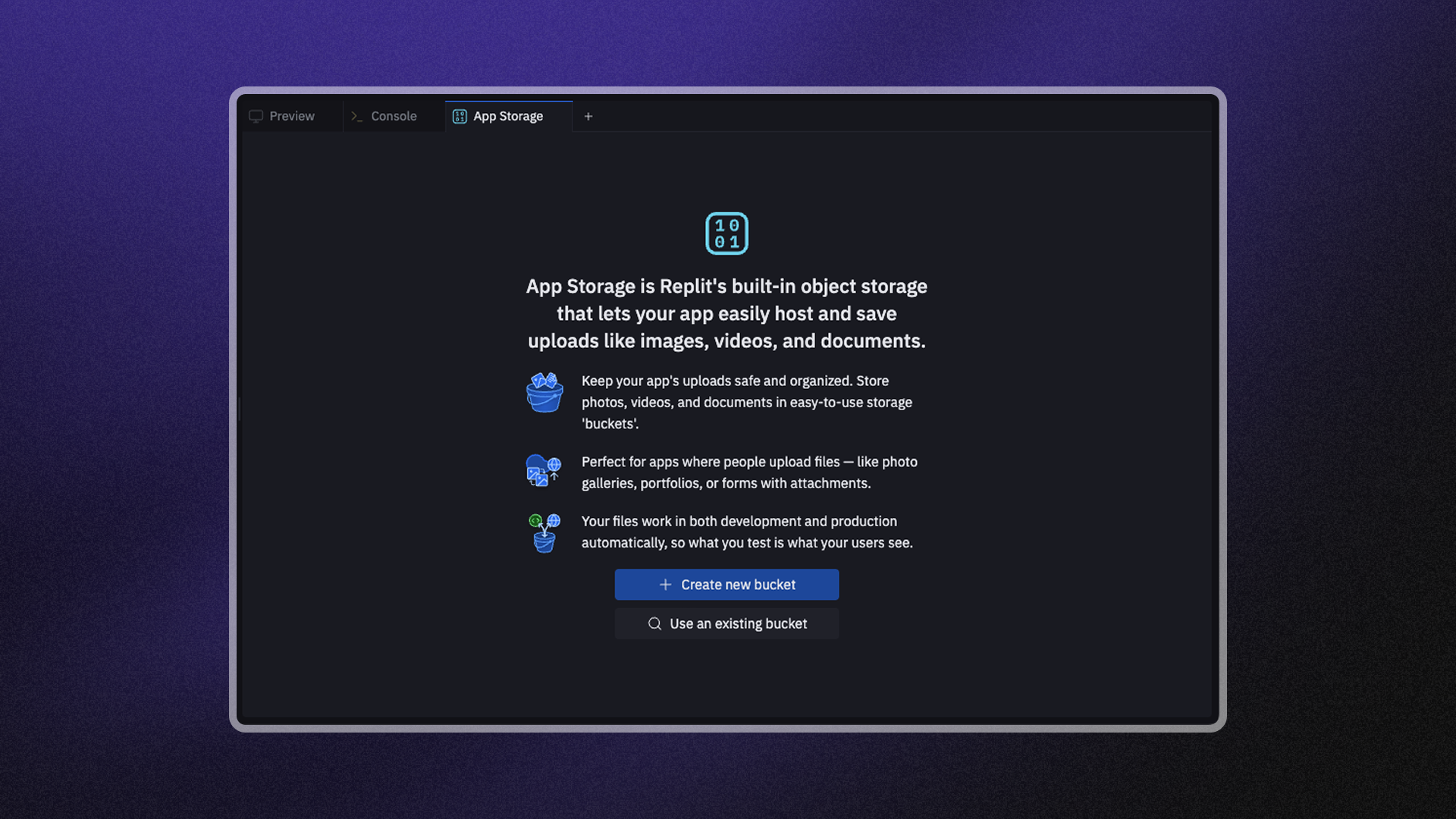Click the text 'Perfect for apps where people upload files'
The height and width of the screenshot is (819, 1456).
711,462
